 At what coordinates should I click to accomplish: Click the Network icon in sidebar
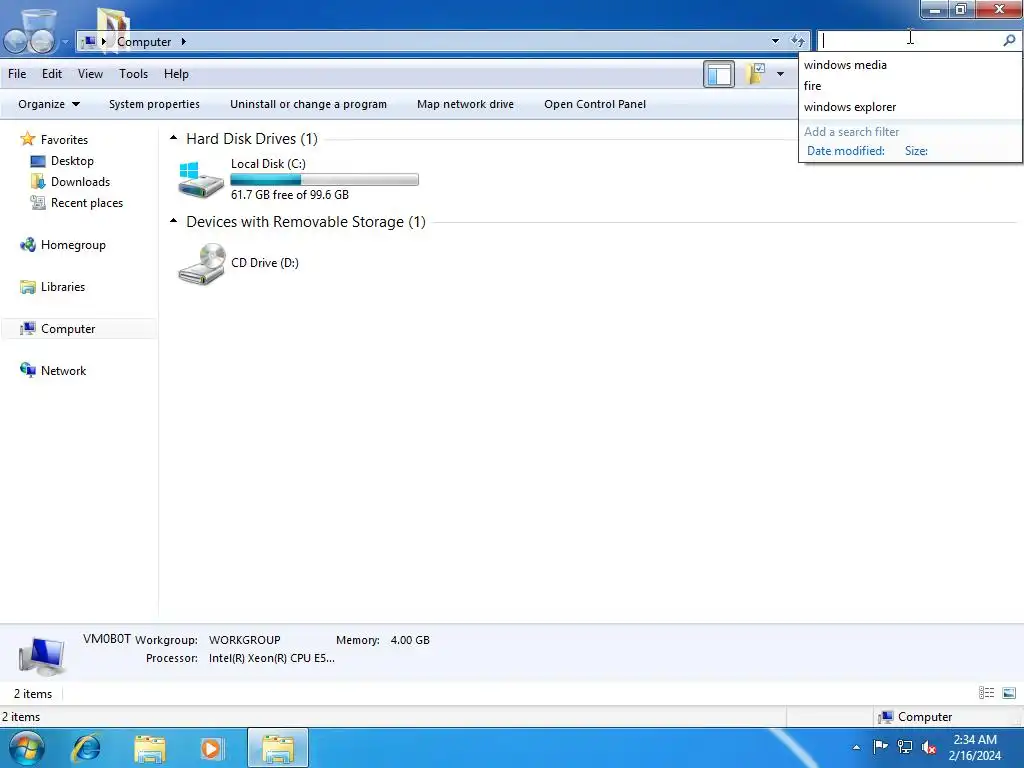(x=27, y=370)
